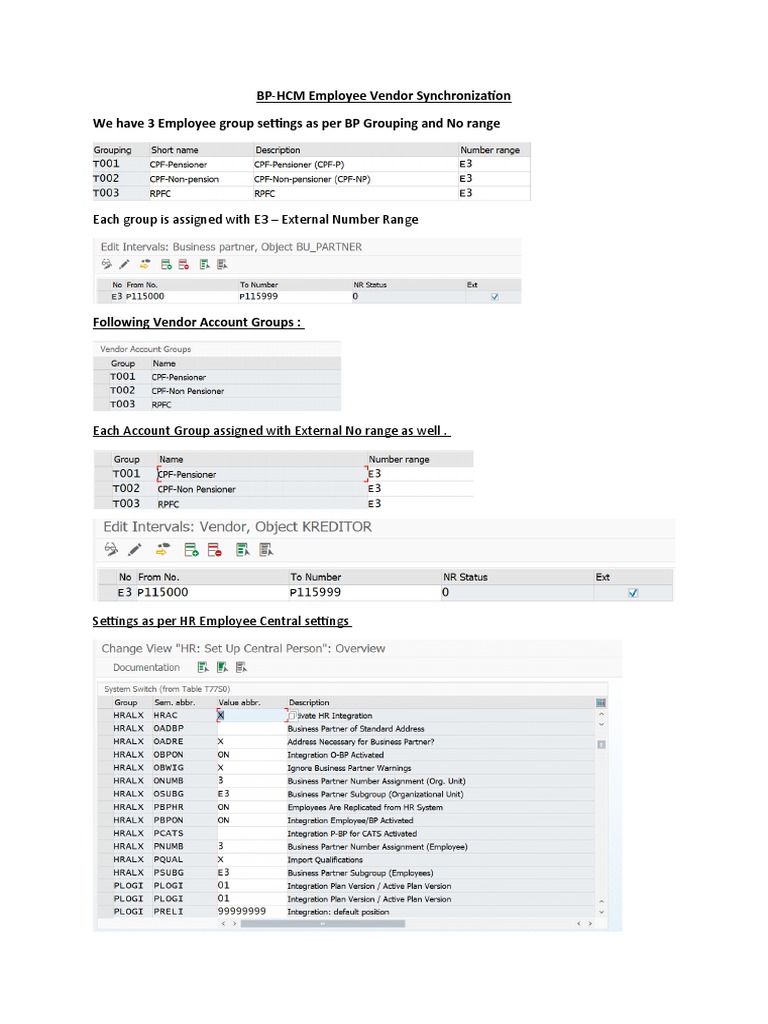The width and height of the screenshot is (768, 1024).
Task: Click middle icon right of Documentation
Action: pos(222,667)
